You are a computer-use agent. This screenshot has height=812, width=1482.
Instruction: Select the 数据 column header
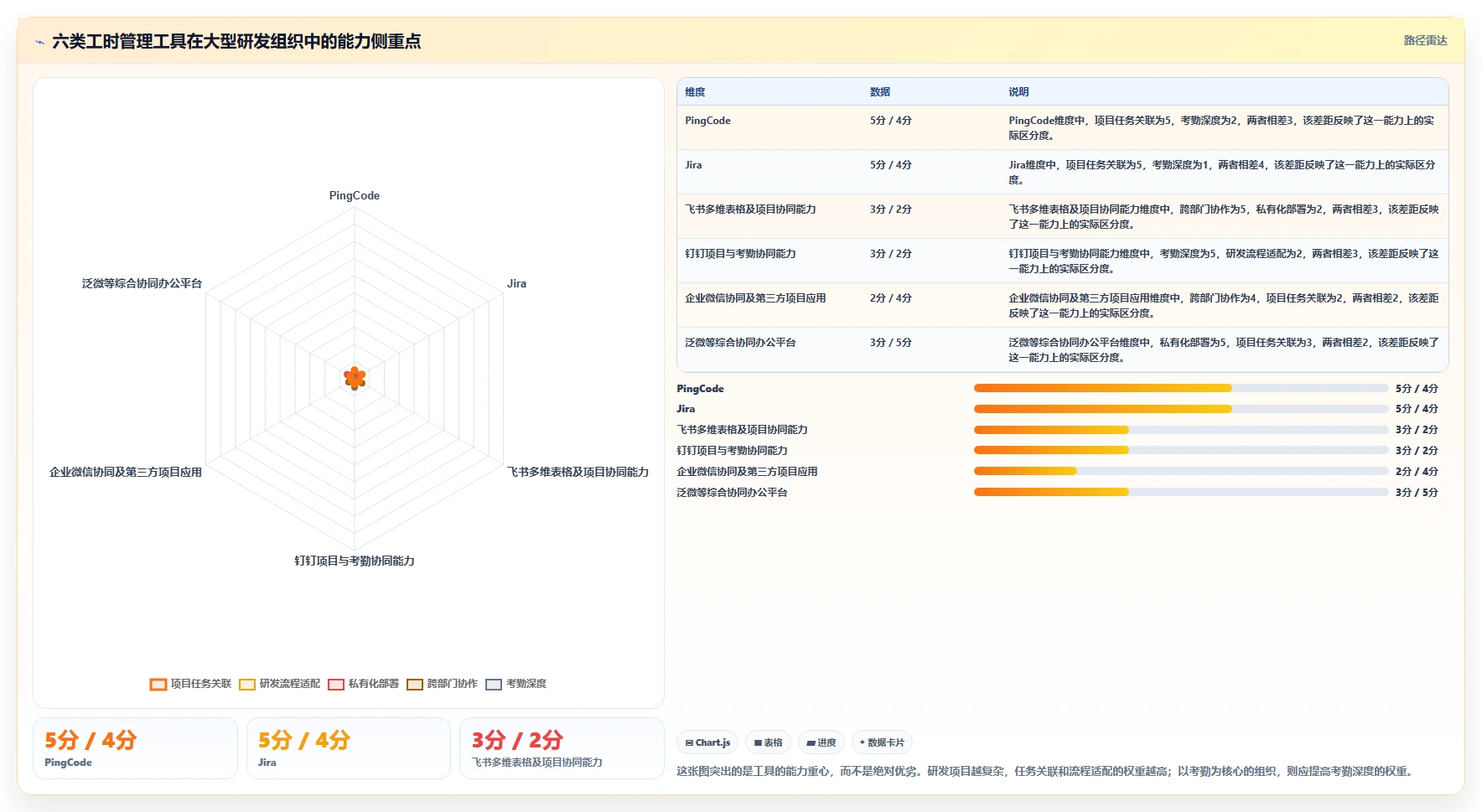tap(879, 92)
